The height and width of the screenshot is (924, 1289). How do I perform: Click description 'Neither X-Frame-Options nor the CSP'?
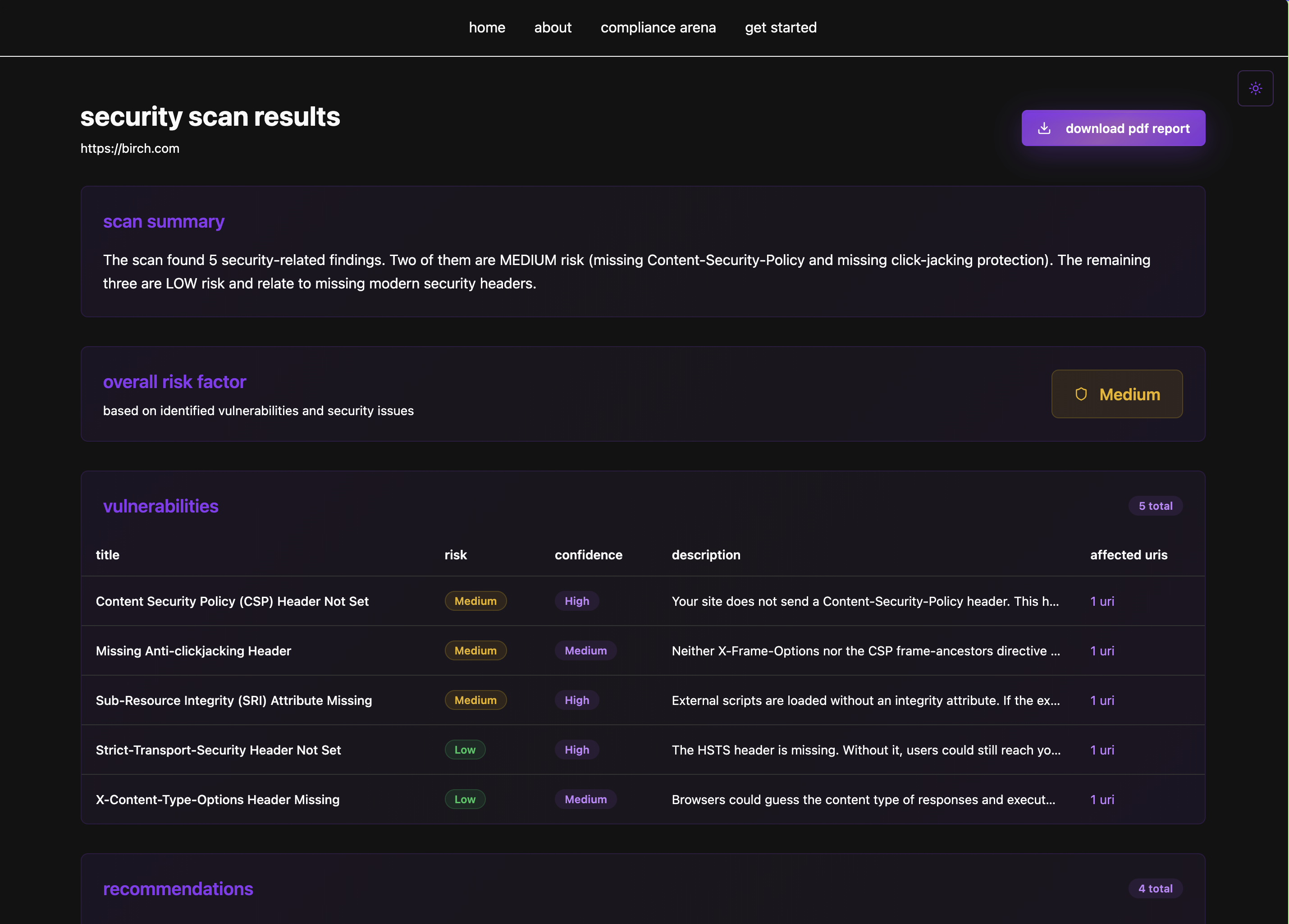(x=866, y=651)
